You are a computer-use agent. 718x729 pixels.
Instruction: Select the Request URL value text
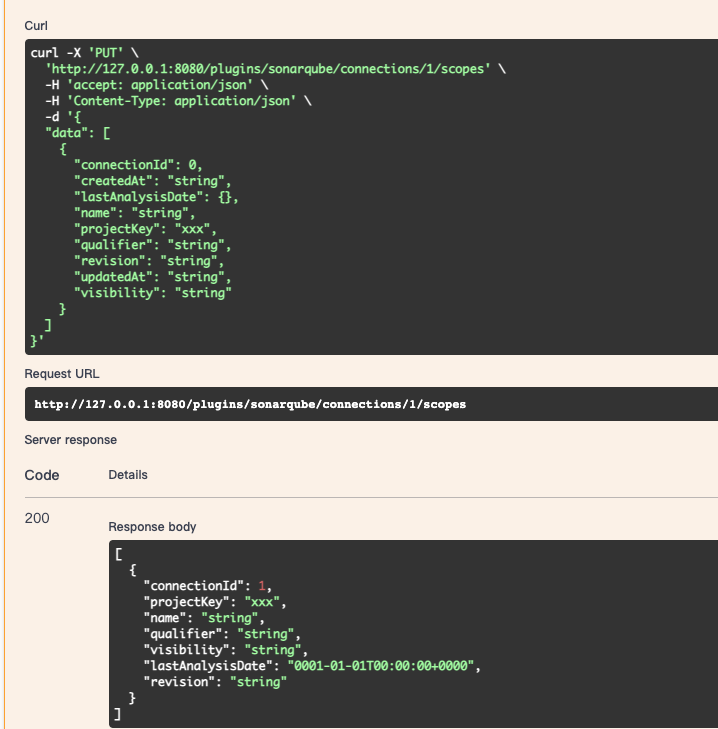(x=250, y=404)
